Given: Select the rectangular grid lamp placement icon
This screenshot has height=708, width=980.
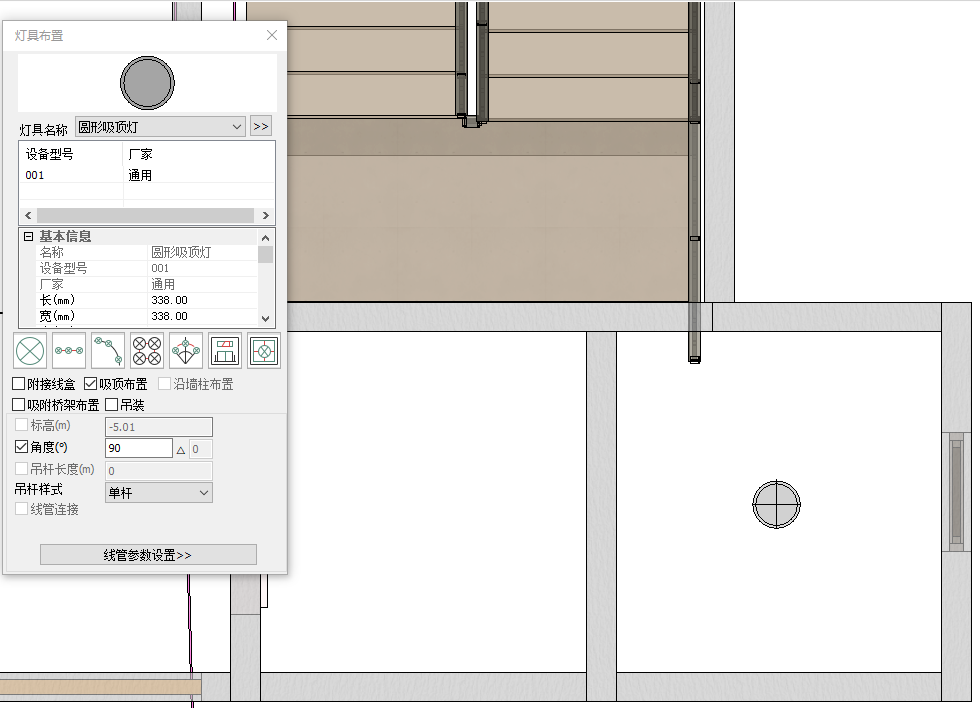Looking at the screenshot, I should tap(147, 351).
